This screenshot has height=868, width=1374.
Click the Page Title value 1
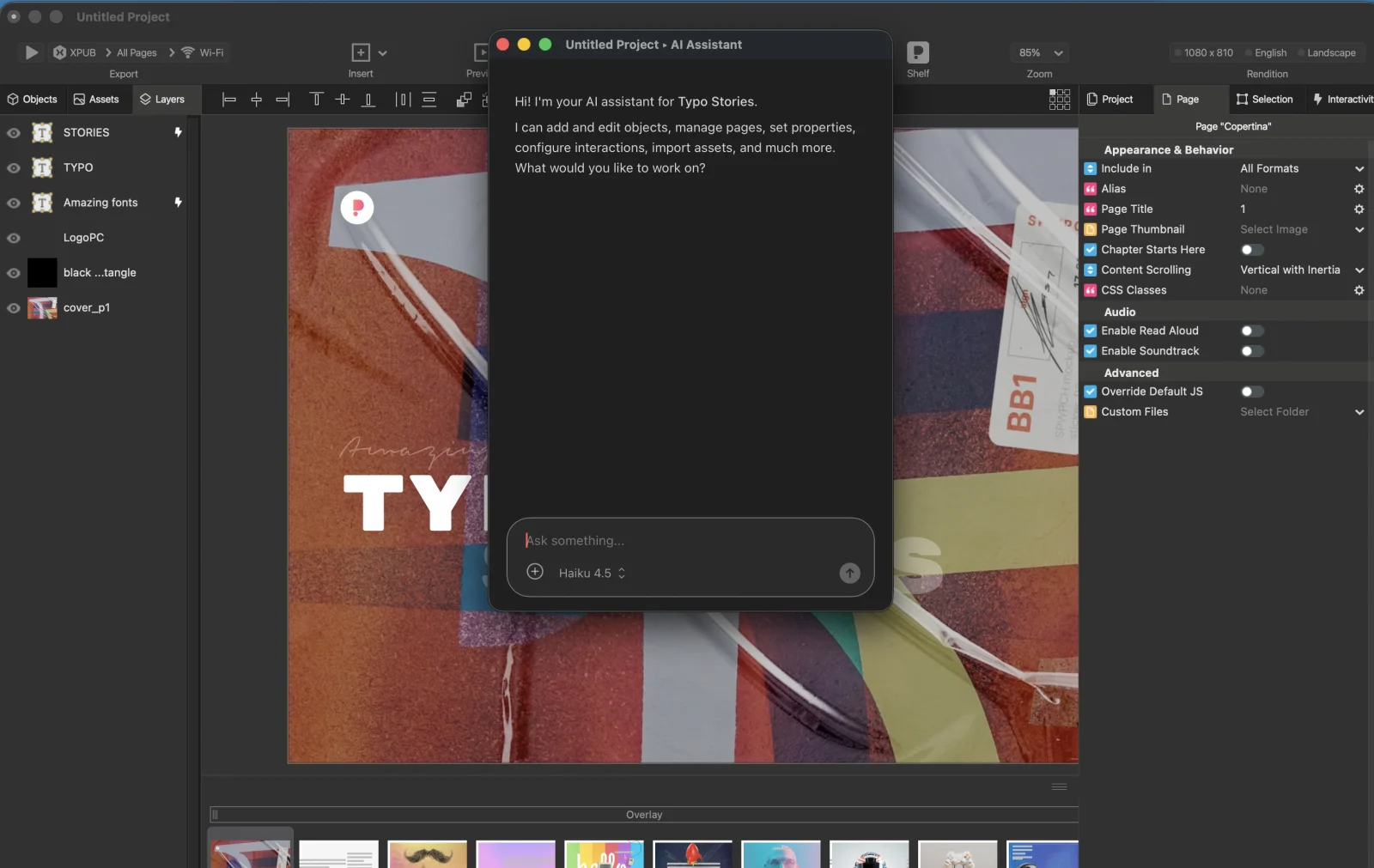(x=1243, y=209)
